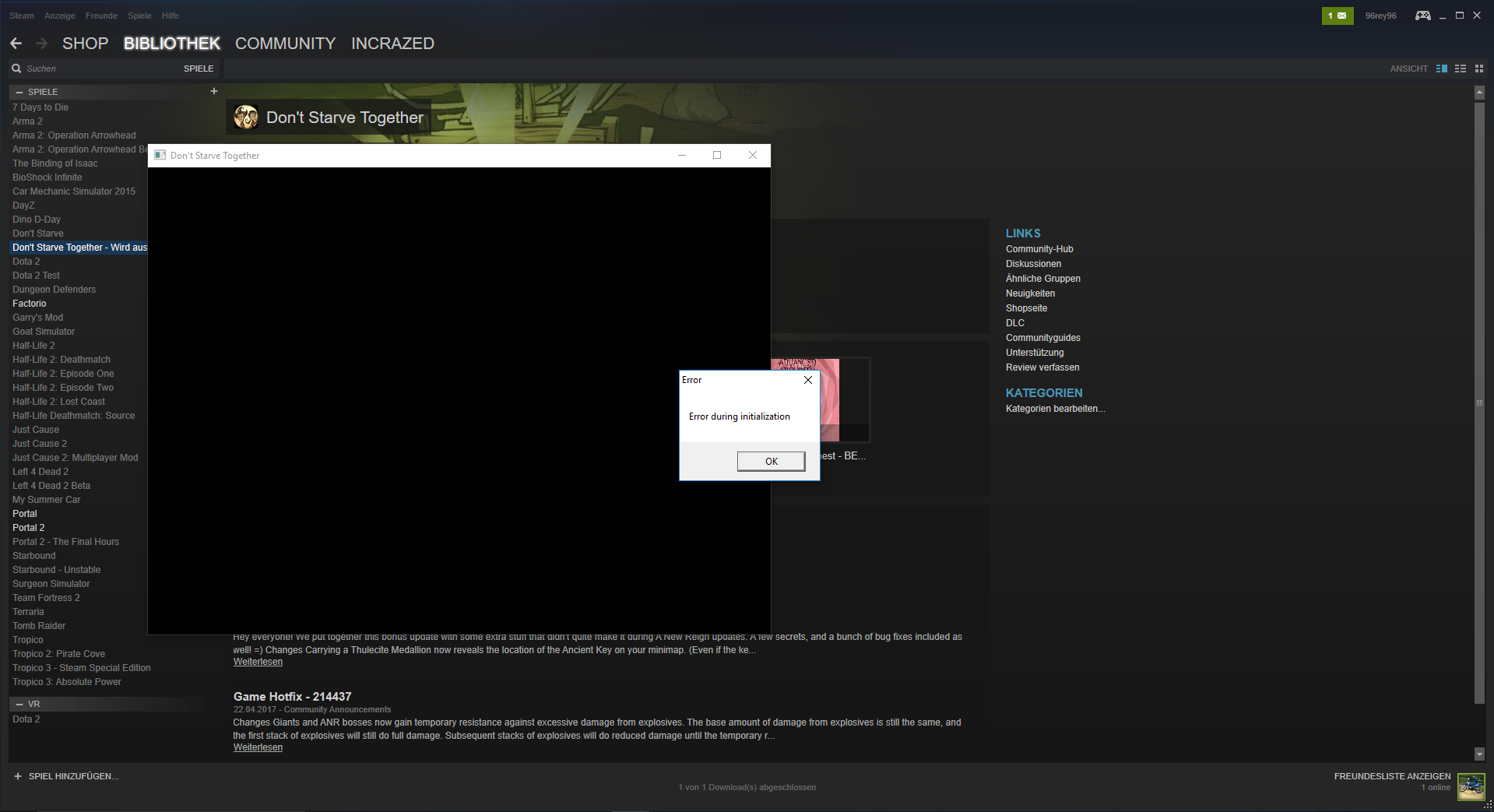Screen dimensions: 1494x812
Task: Open the Ähnliche Gruppen link
Action: 1042,279
